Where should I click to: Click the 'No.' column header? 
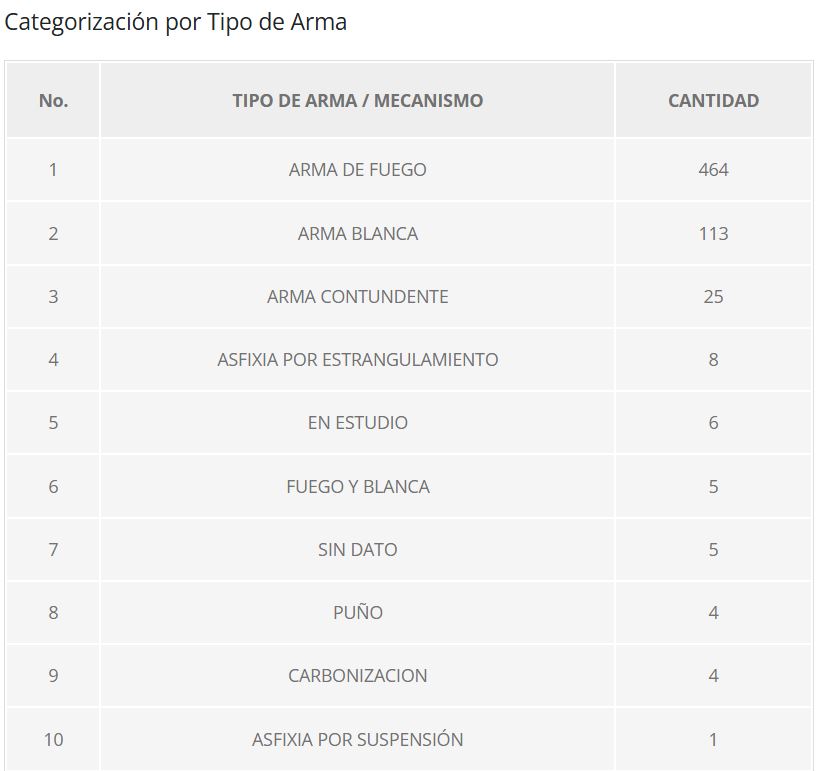(53, 101)
